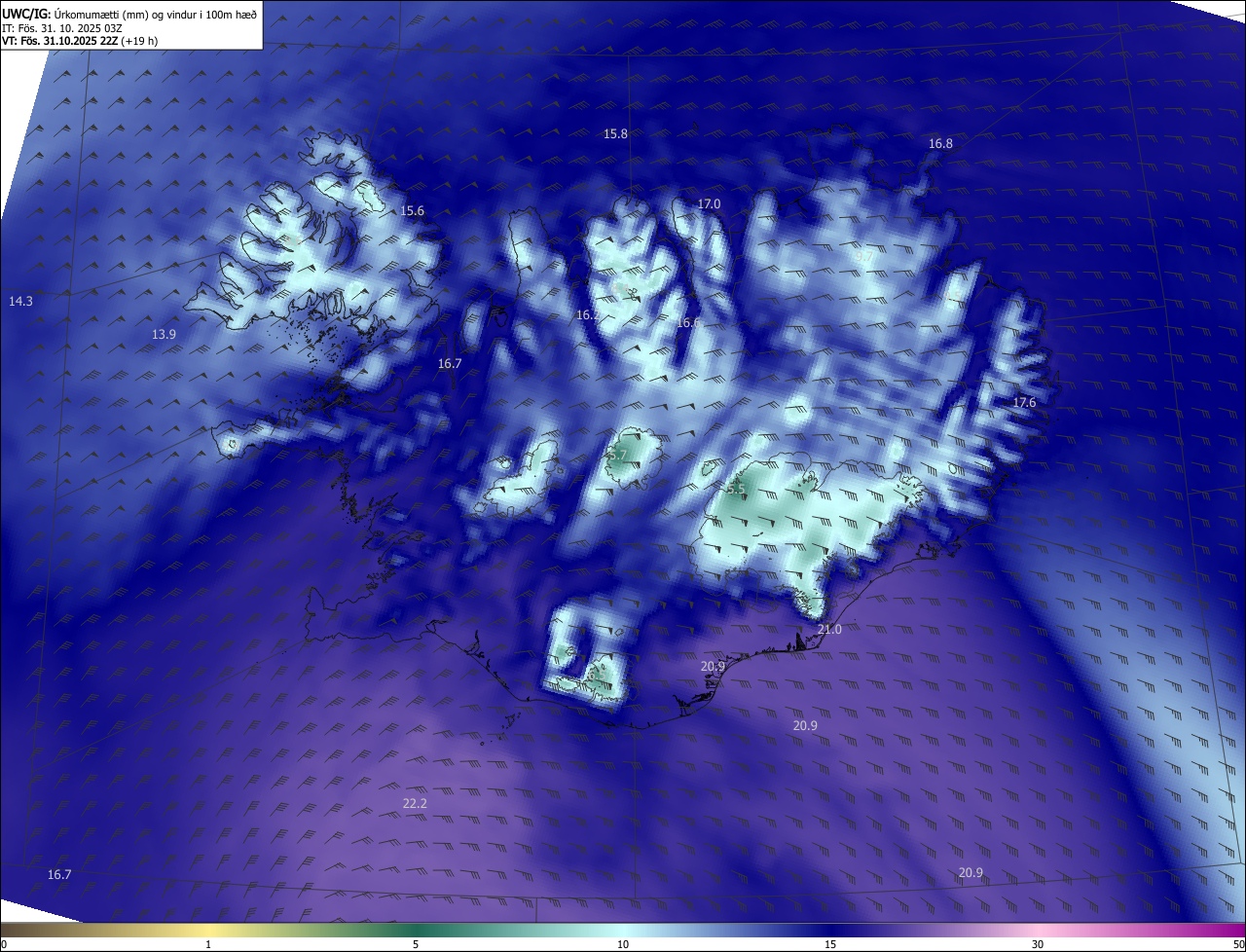1246x952 pixels.
Task: Click the 16.8 value label on the map
Action: coord(940,143)
